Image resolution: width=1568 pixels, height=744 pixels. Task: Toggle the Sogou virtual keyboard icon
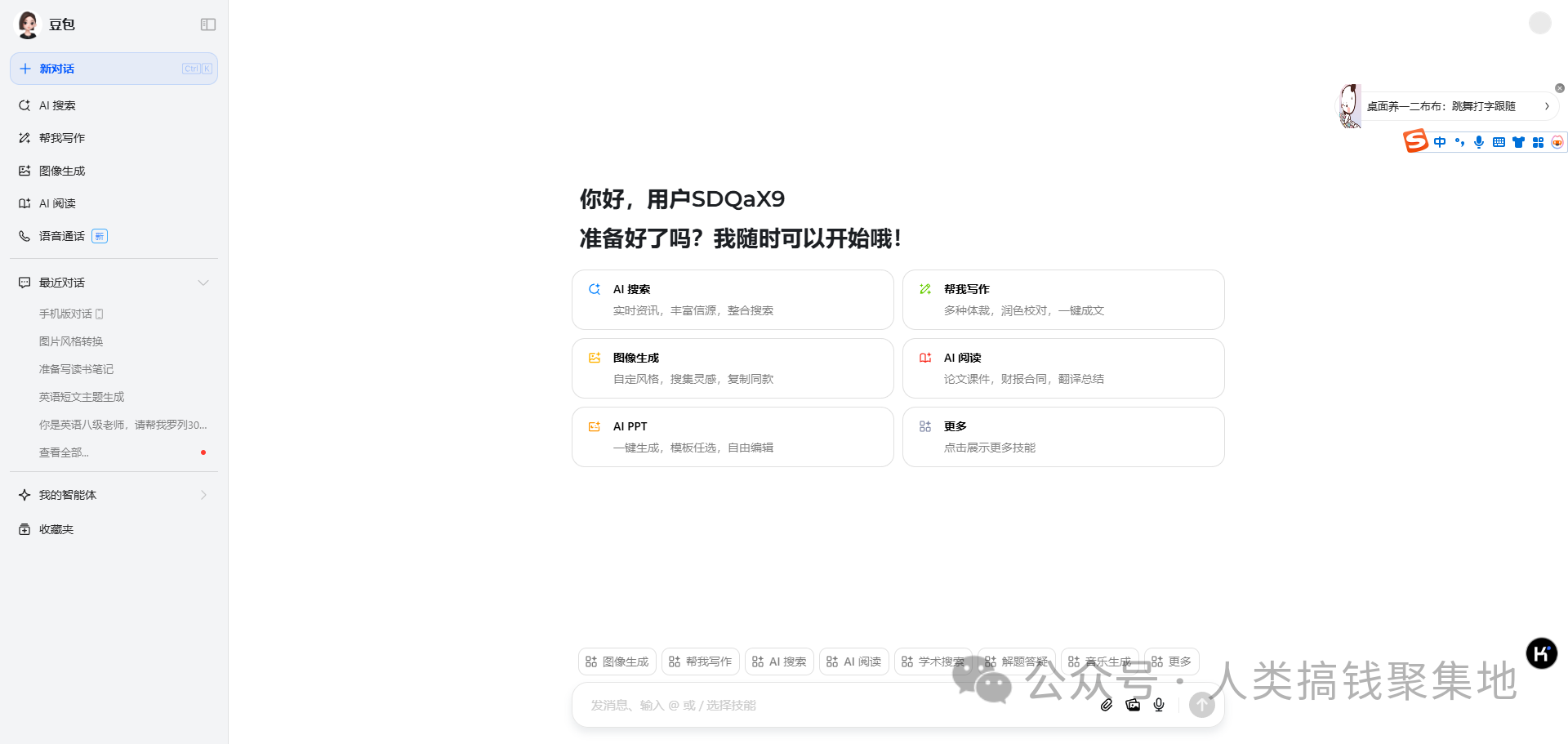[x=1499, y=141]
